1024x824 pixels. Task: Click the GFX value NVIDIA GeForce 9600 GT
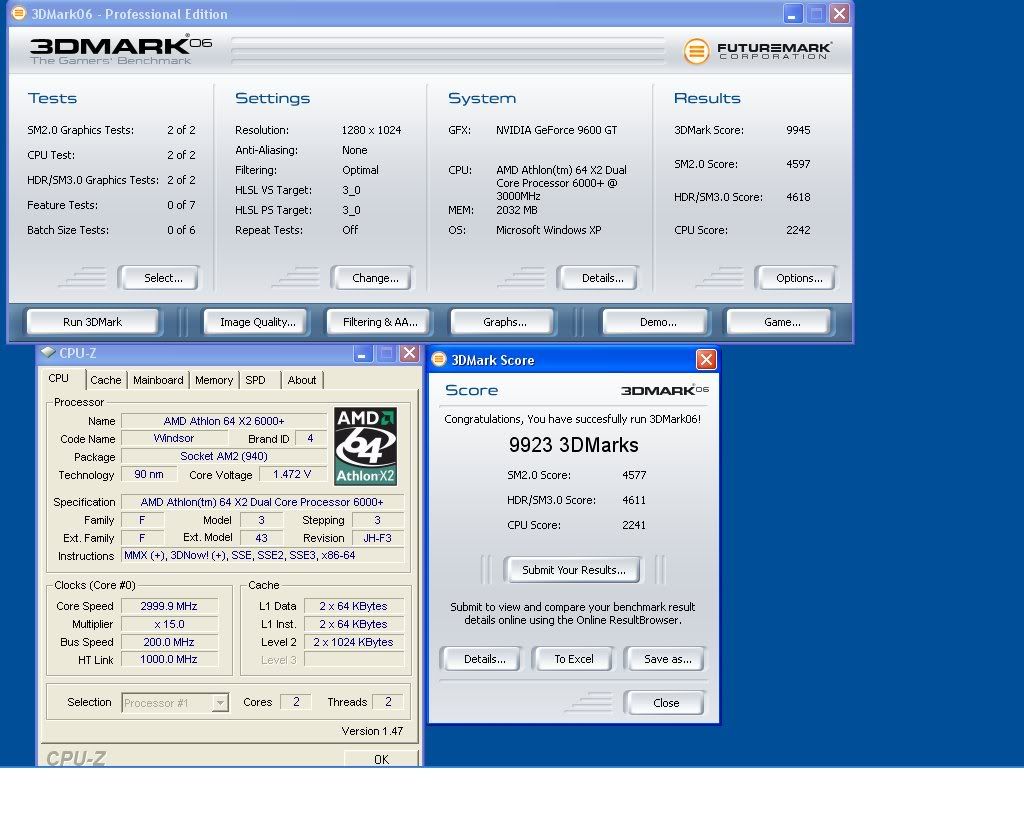tap(556, 130)
